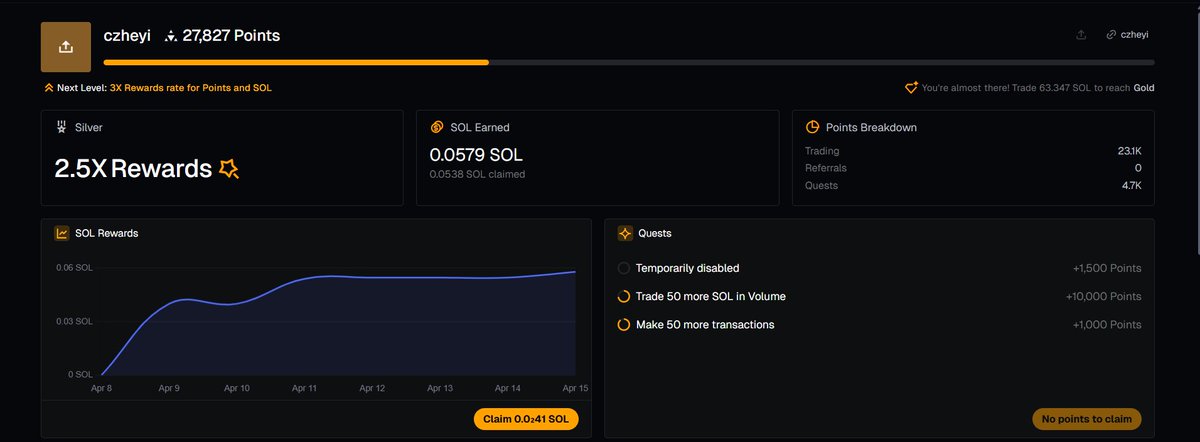Click the +10,000 Points reward text
This screenshot has width=1200, height=442.
pos(1103,297)
